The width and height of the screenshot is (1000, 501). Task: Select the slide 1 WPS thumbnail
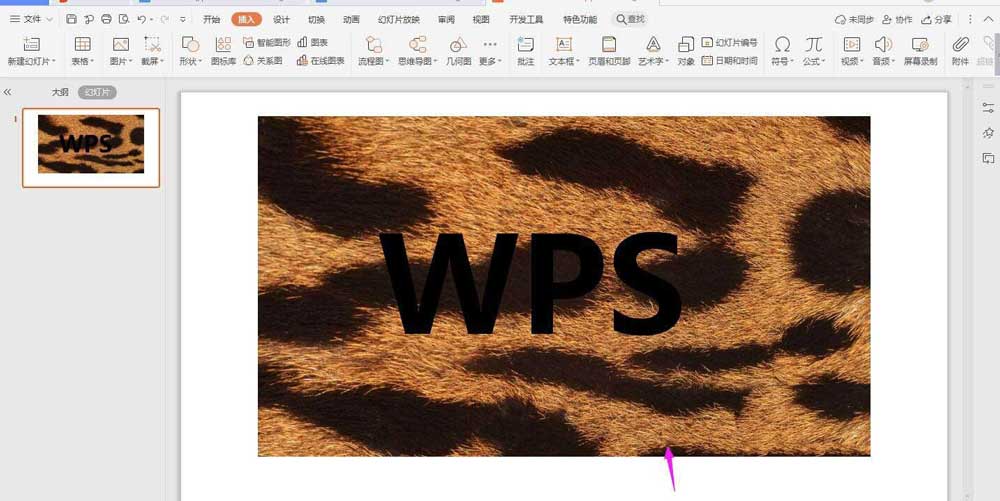pos(91,147)
